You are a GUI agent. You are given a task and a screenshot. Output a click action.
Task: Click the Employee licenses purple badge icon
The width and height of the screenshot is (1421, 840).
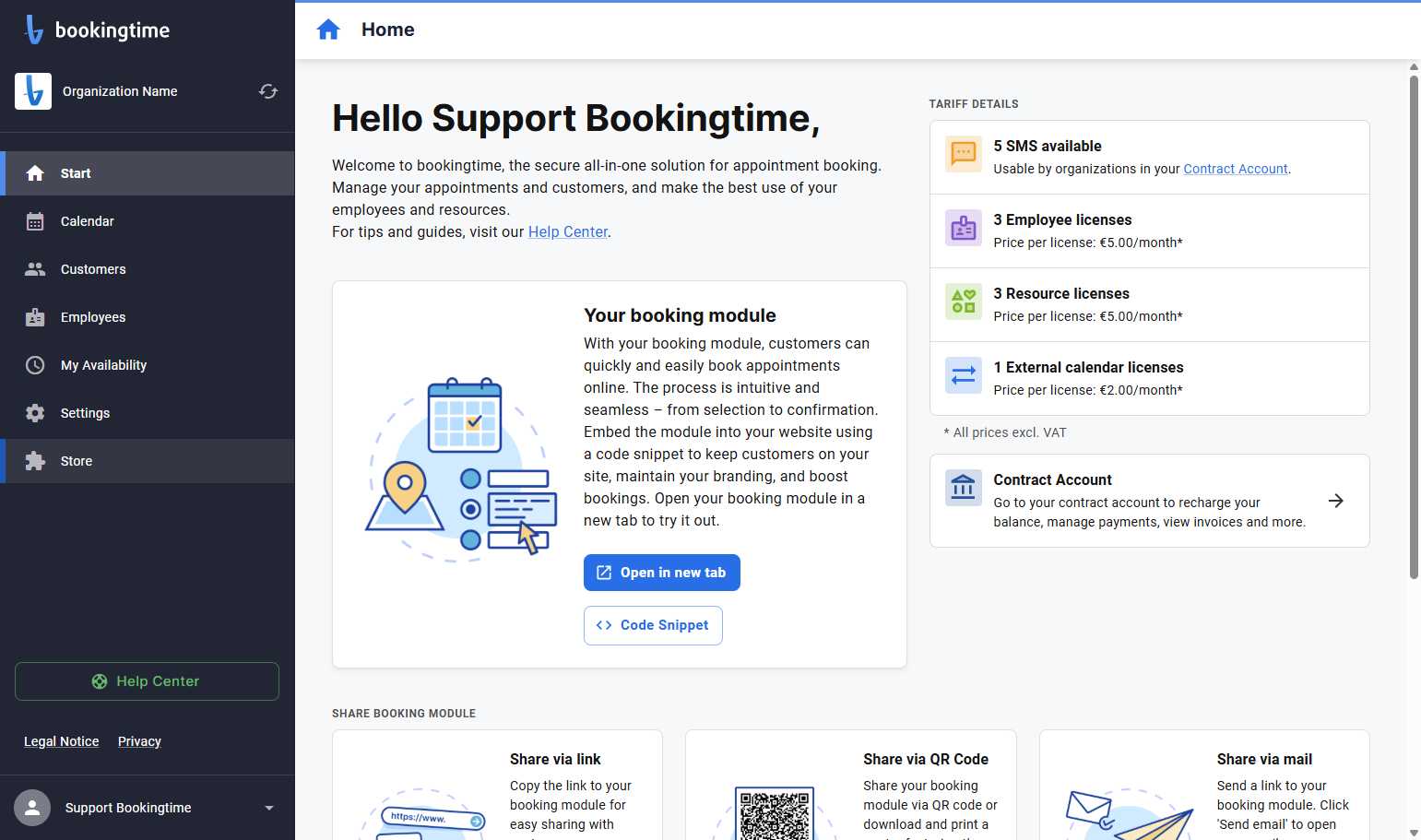pyautogui.click(x=964, y=228)
